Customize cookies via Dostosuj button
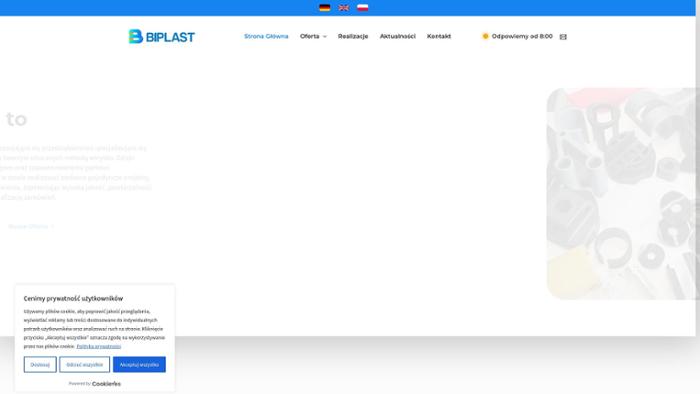This screenshot has height=394, width=700. click(40, 365)
